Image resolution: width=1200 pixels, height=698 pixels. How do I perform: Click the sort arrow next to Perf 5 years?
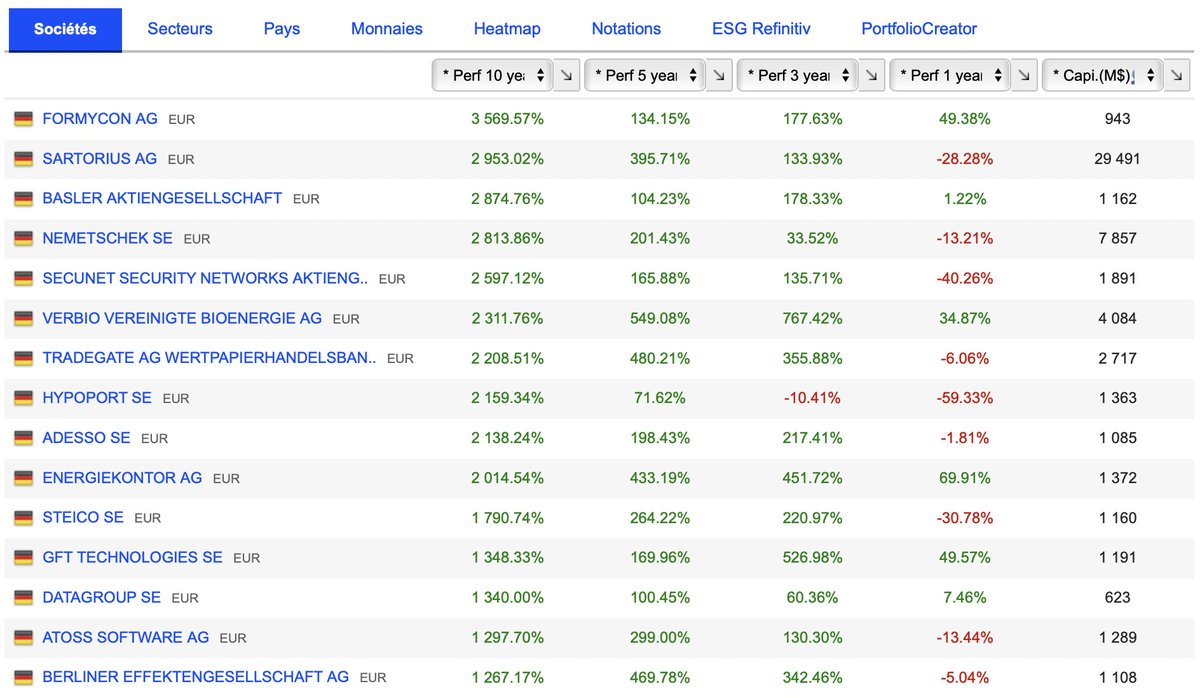click(x=719, y=75)
